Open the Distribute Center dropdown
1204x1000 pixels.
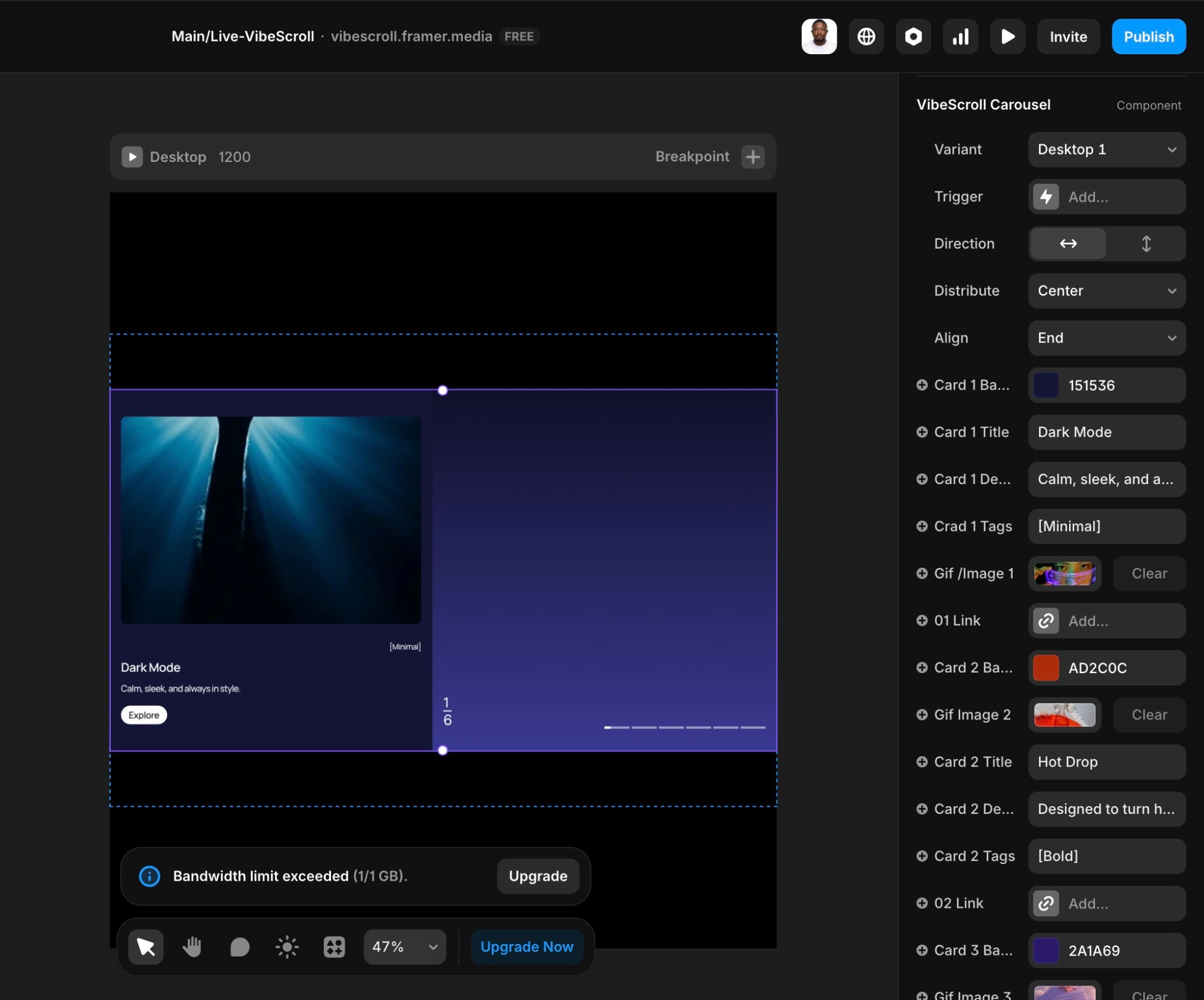(1107, 291)
